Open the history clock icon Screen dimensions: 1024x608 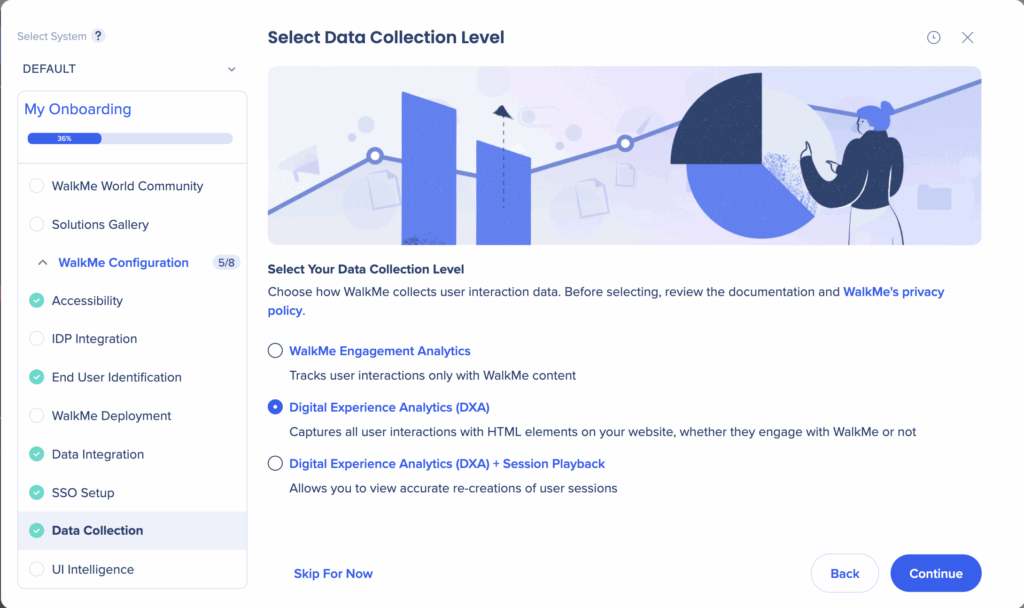click(x=933, y=37)
